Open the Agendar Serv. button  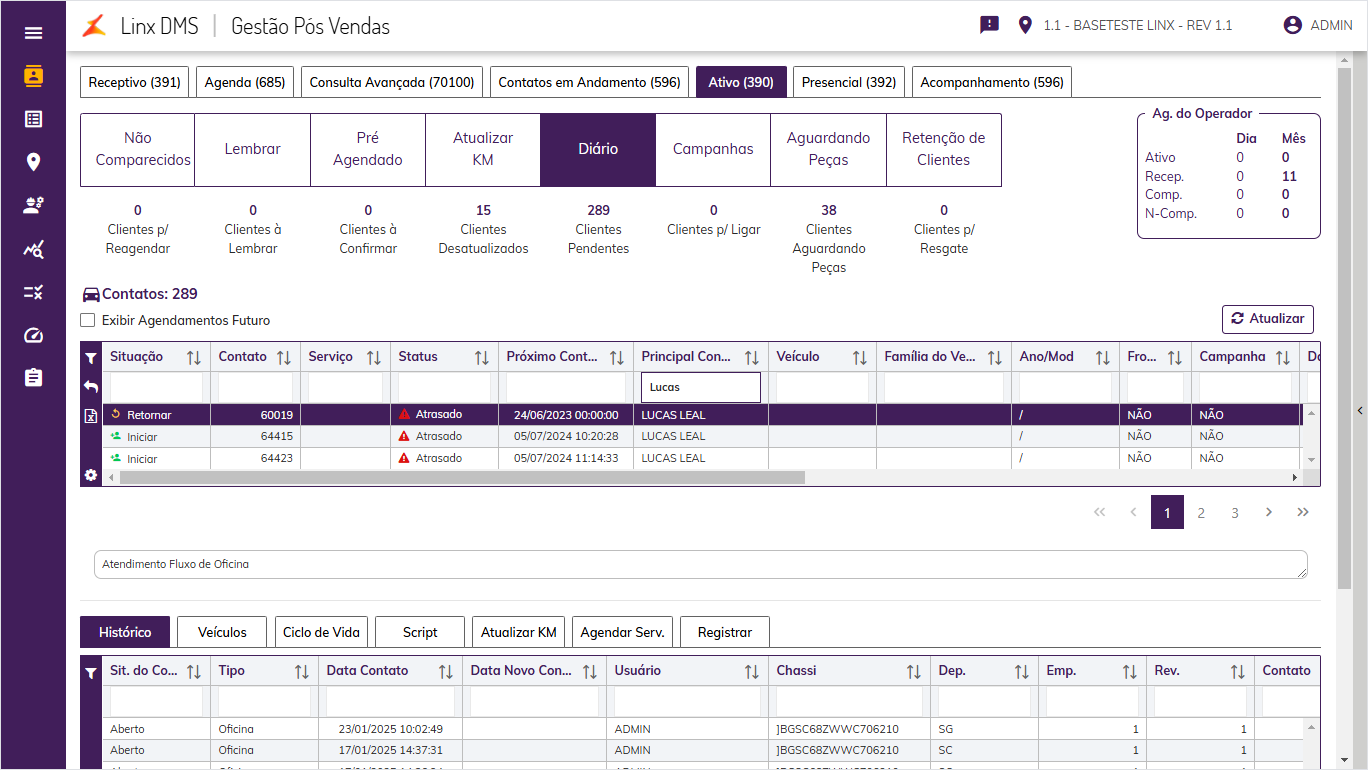(x=622, y=632)
